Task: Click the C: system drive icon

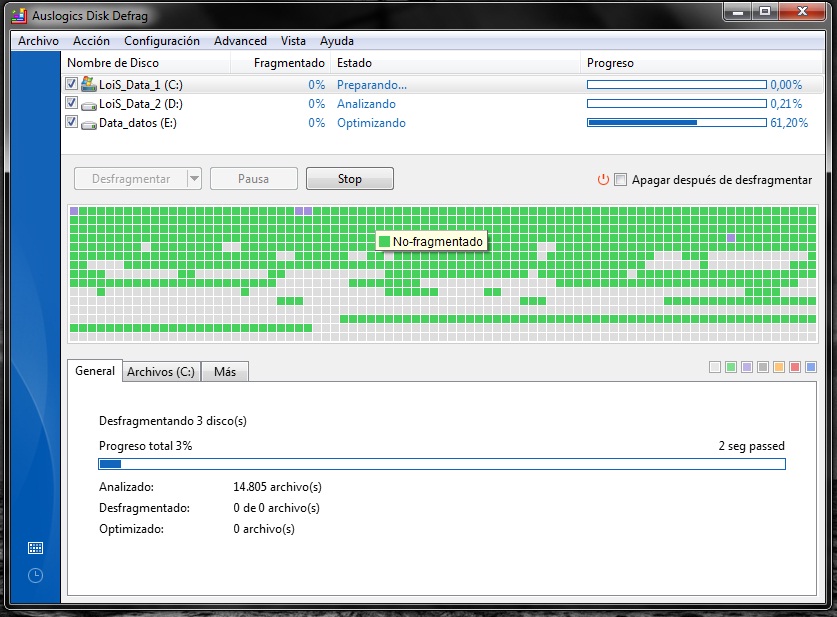Action: pyautogui.click(x=88, y=84)
